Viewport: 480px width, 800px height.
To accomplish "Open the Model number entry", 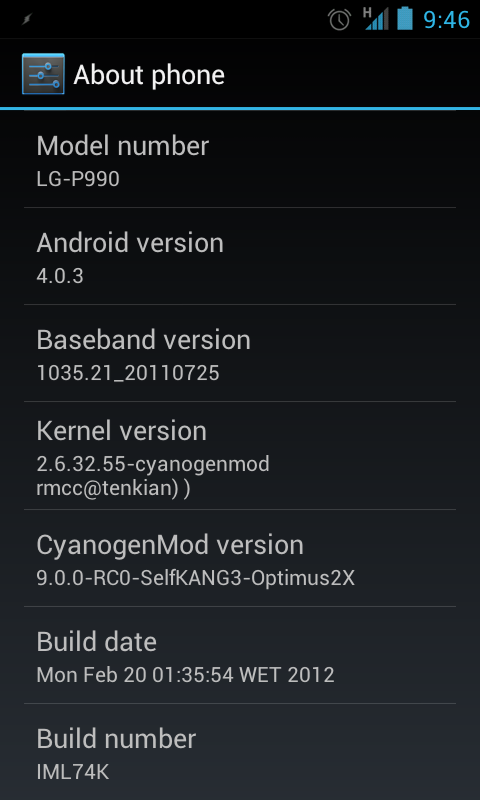I will click(x=240, y=159).
